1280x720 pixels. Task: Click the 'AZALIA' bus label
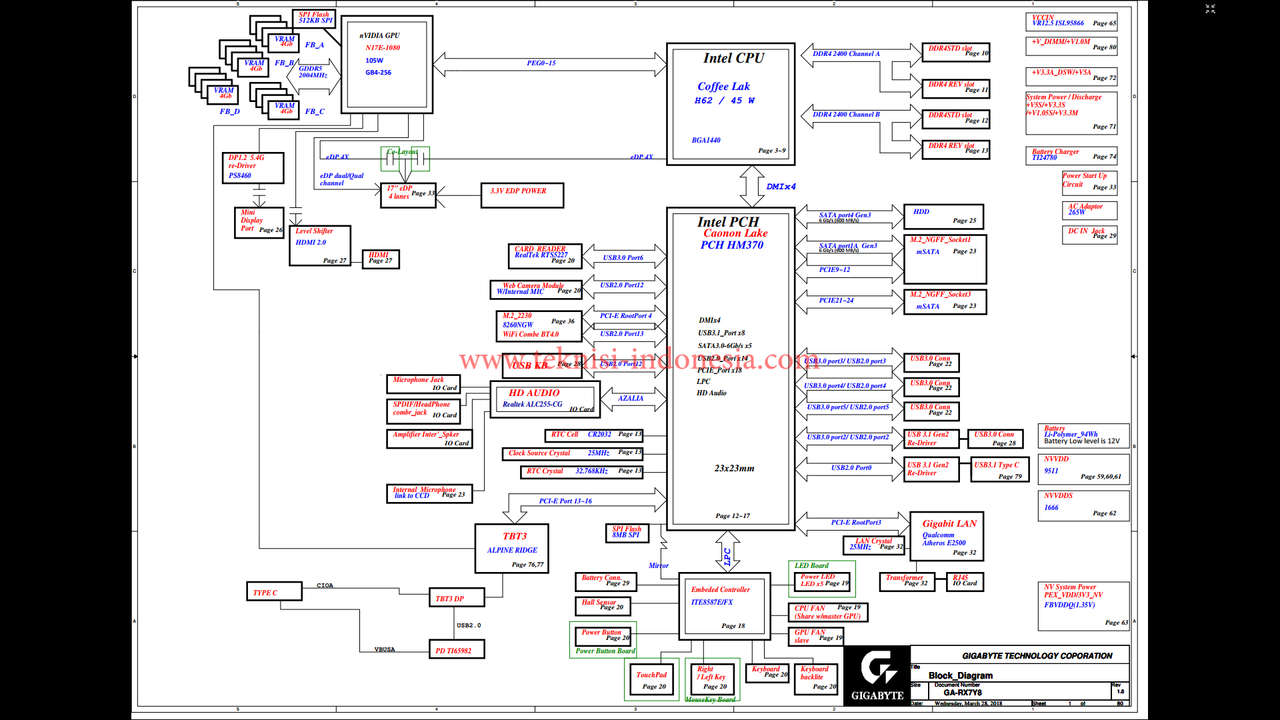point(630,398)
